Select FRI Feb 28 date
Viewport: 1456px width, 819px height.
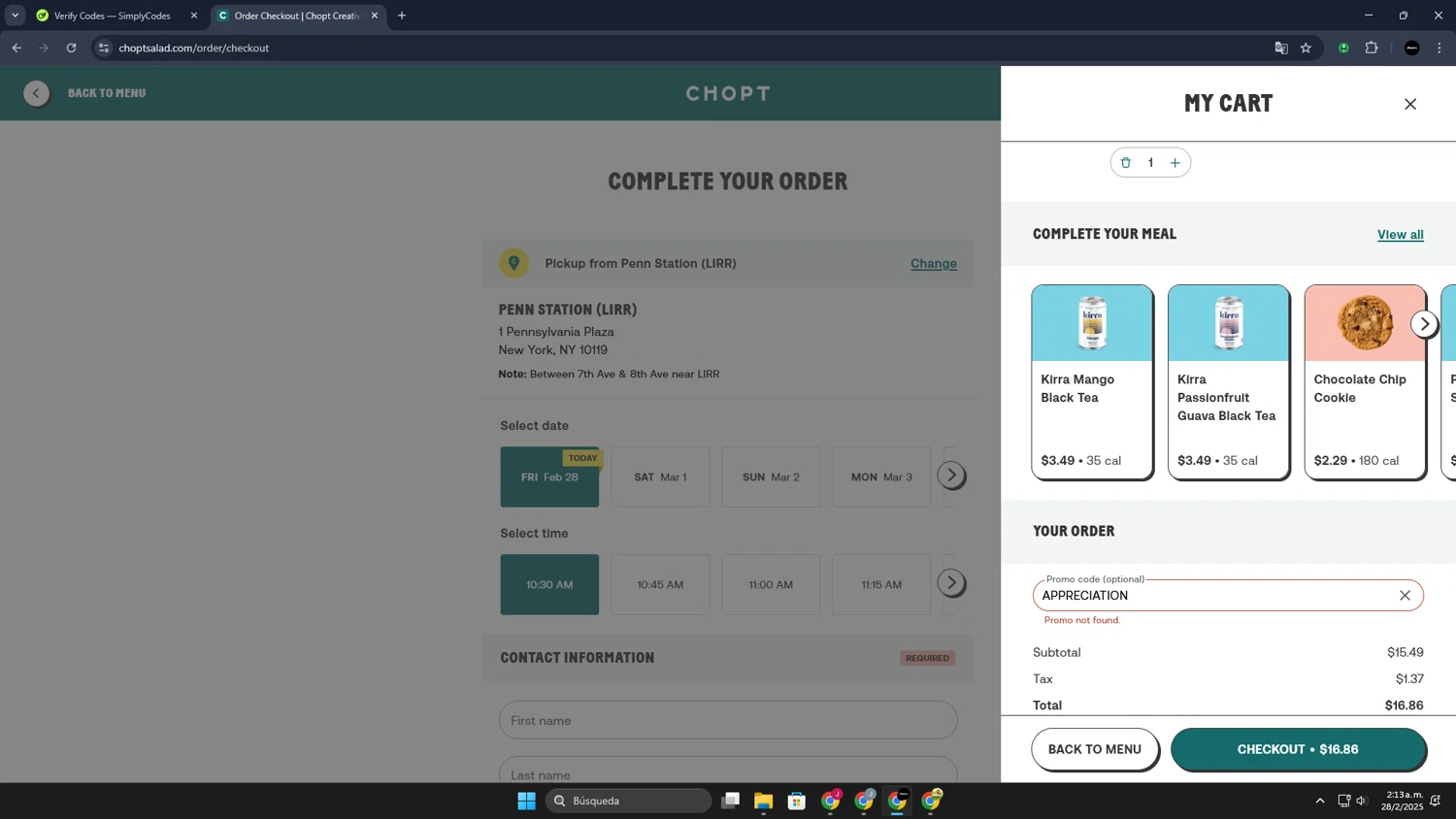pyautogui.click(x=549, y=476)
